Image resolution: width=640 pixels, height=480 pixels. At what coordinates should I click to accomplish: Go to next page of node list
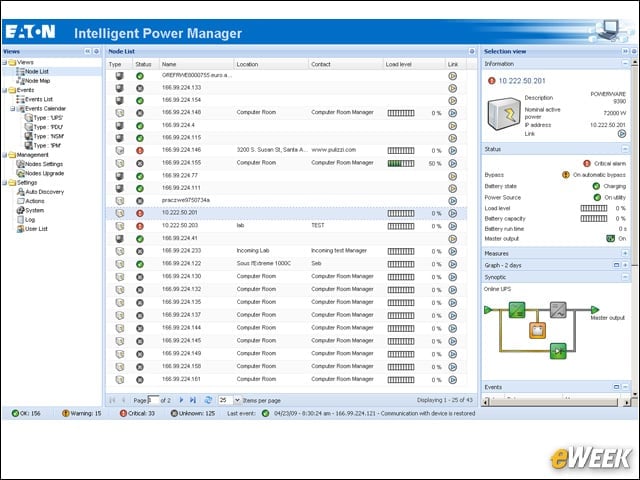tap(182, 400)
